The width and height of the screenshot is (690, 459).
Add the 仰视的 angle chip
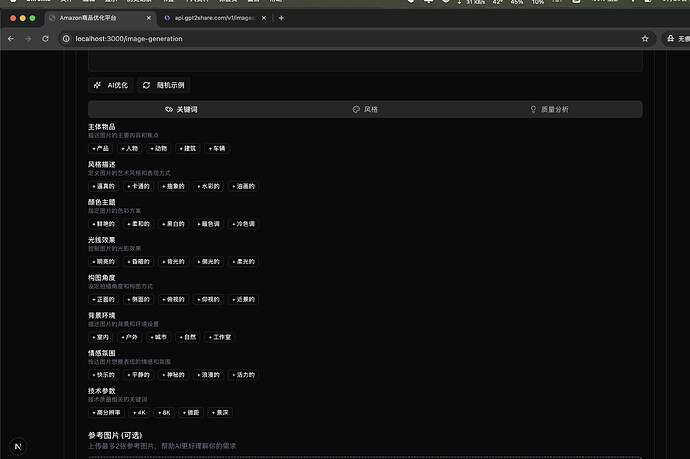(209, 299)
